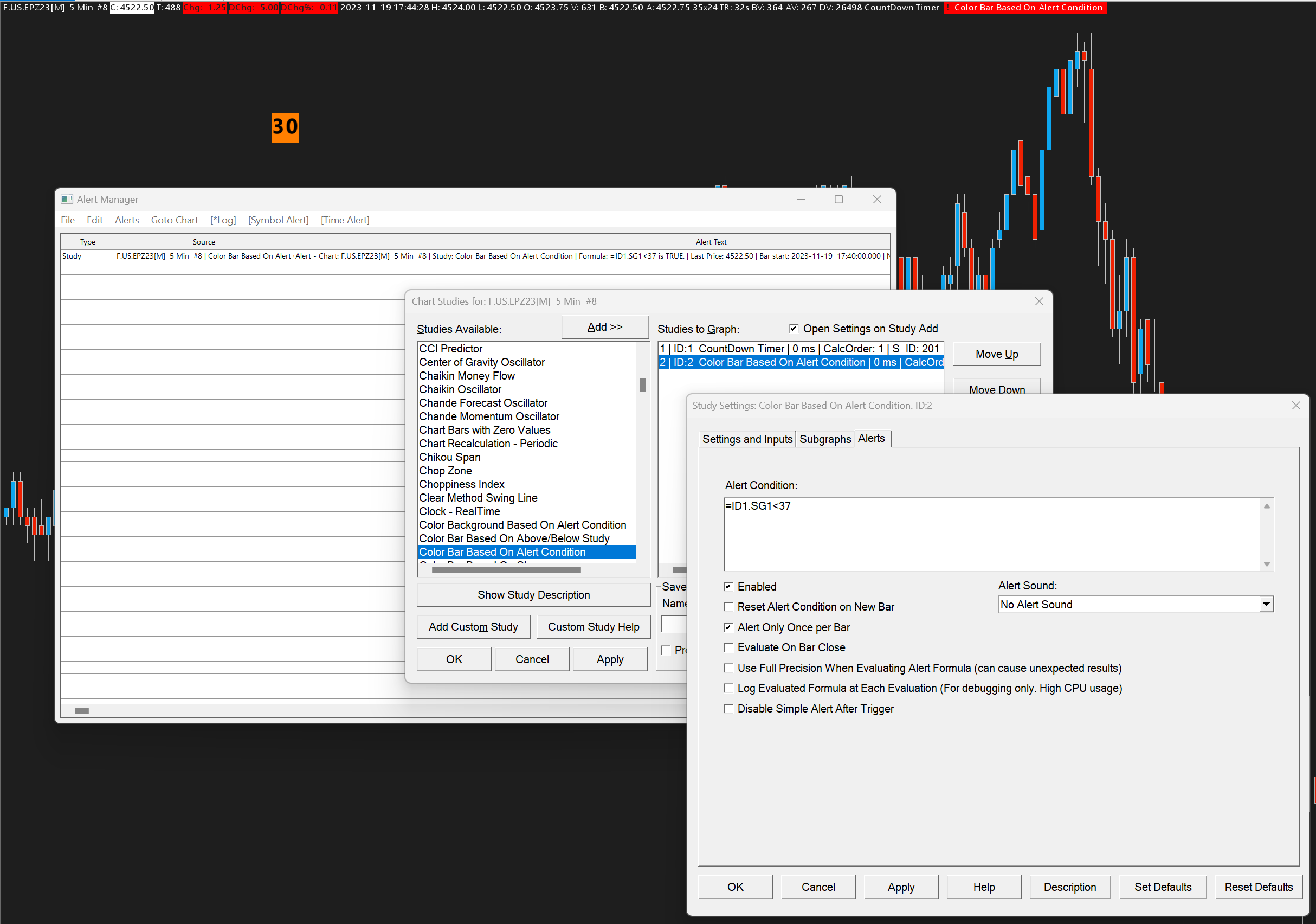
Task: Close the Chart Studies window
Action: coord(1038,301)
